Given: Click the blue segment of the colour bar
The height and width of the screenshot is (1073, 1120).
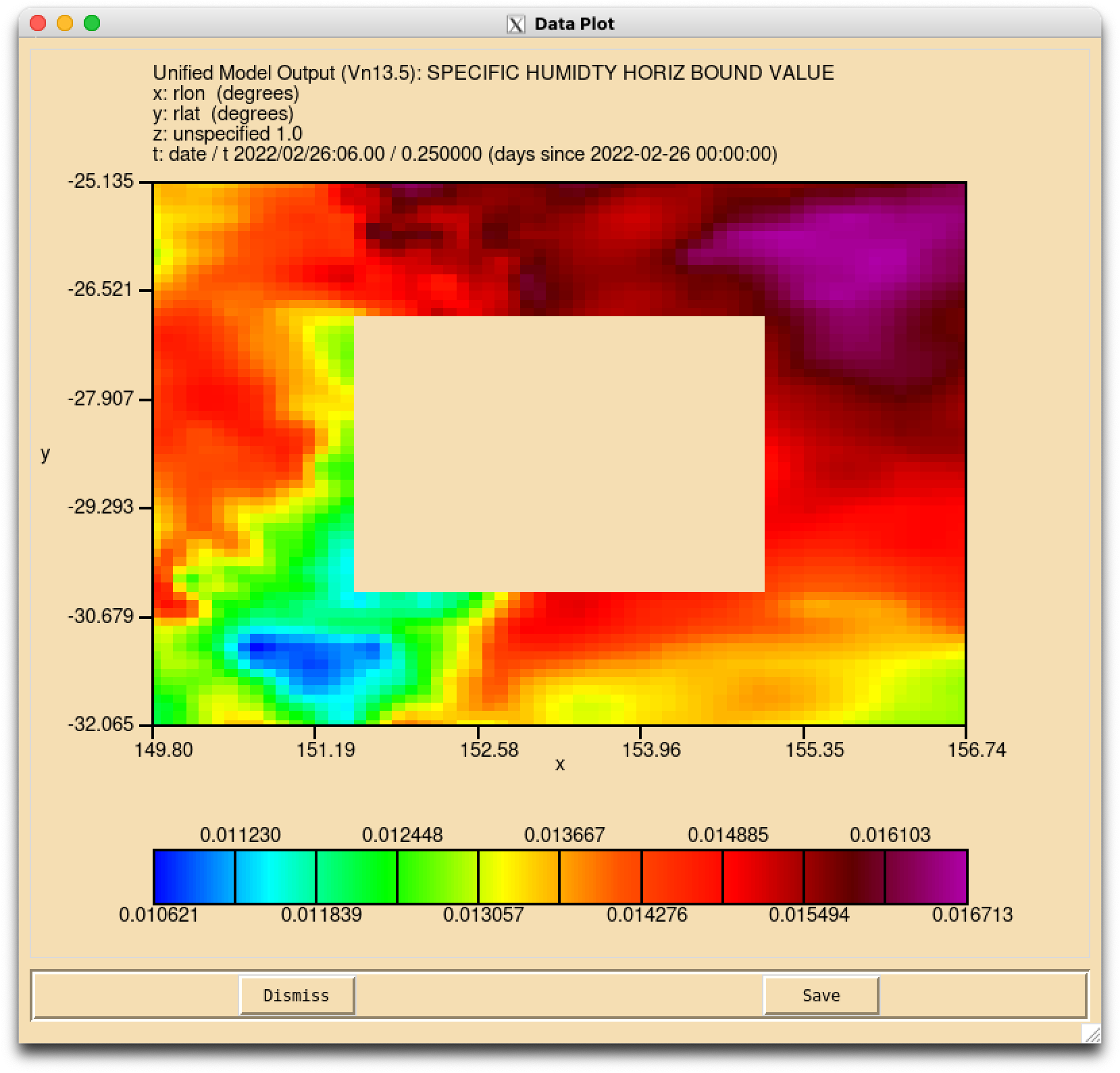Looking at the screenshot, I should point(195,876).
